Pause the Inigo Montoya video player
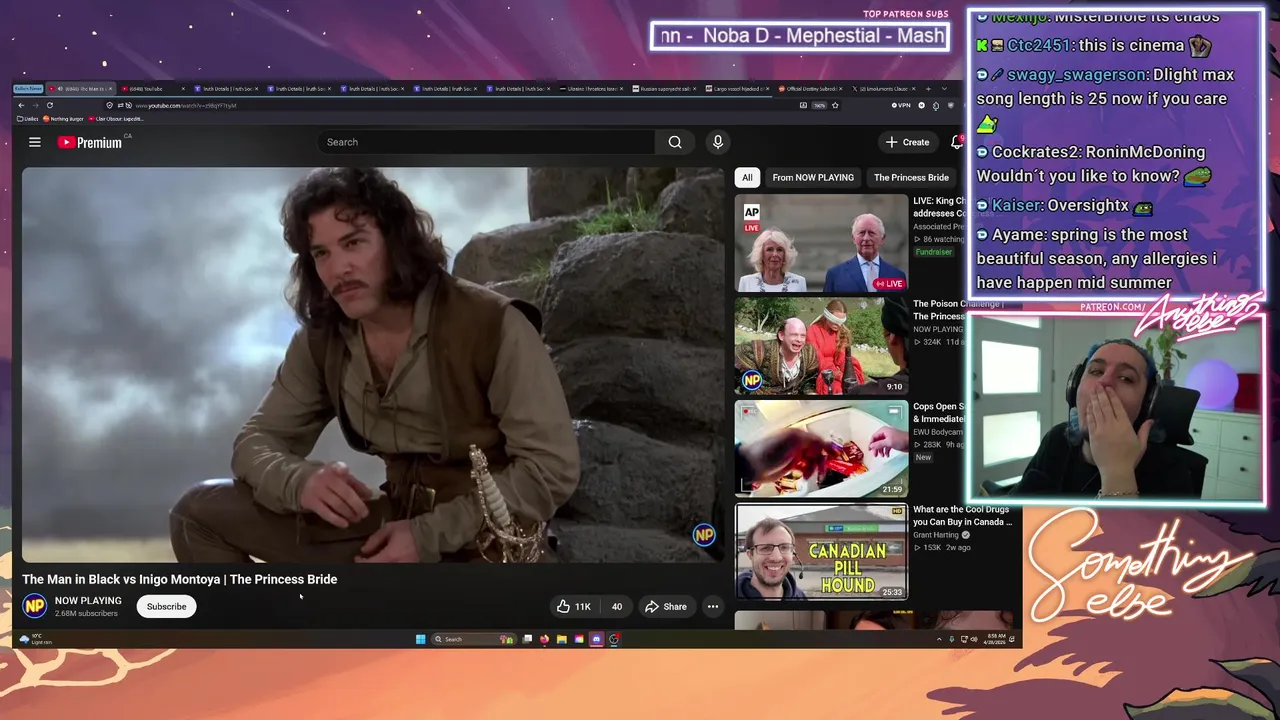1280x720 pixels. (x=374, y=365)
